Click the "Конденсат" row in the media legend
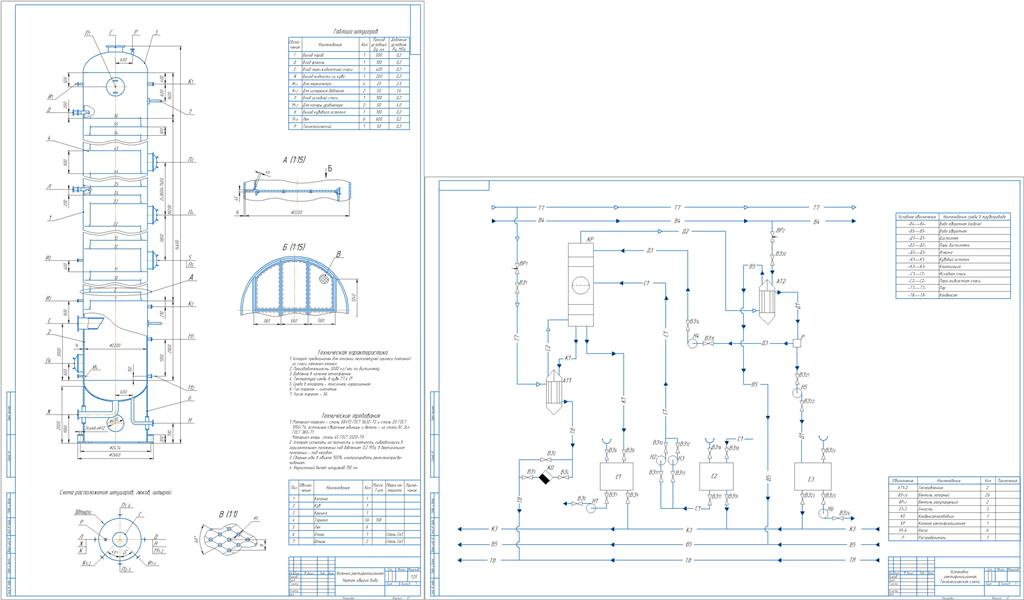This screenshot has height=600, width=1024. (x=953, y=295)
